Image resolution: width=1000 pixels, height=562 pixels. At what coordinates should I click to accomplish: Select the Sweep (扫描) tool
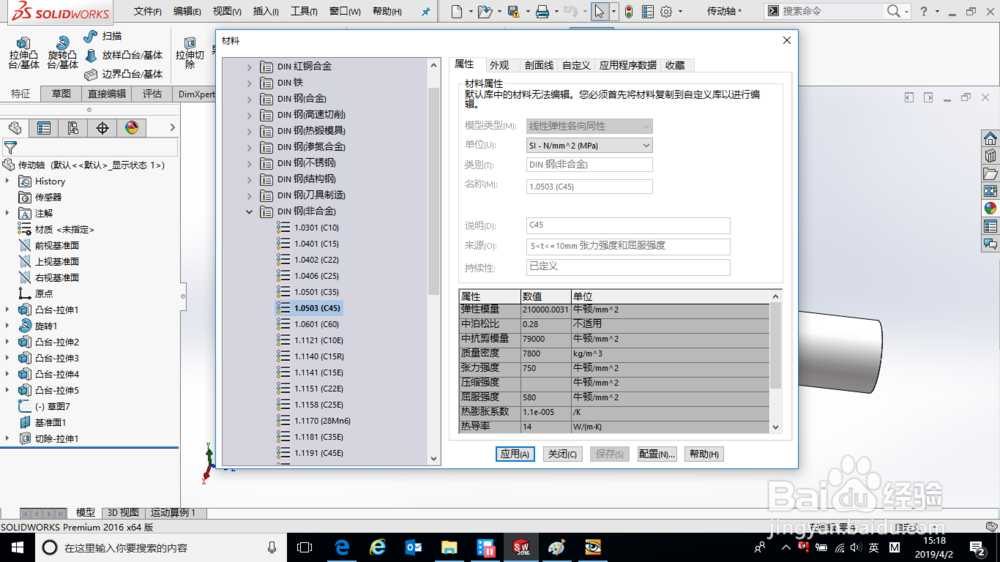pos(103,36)
